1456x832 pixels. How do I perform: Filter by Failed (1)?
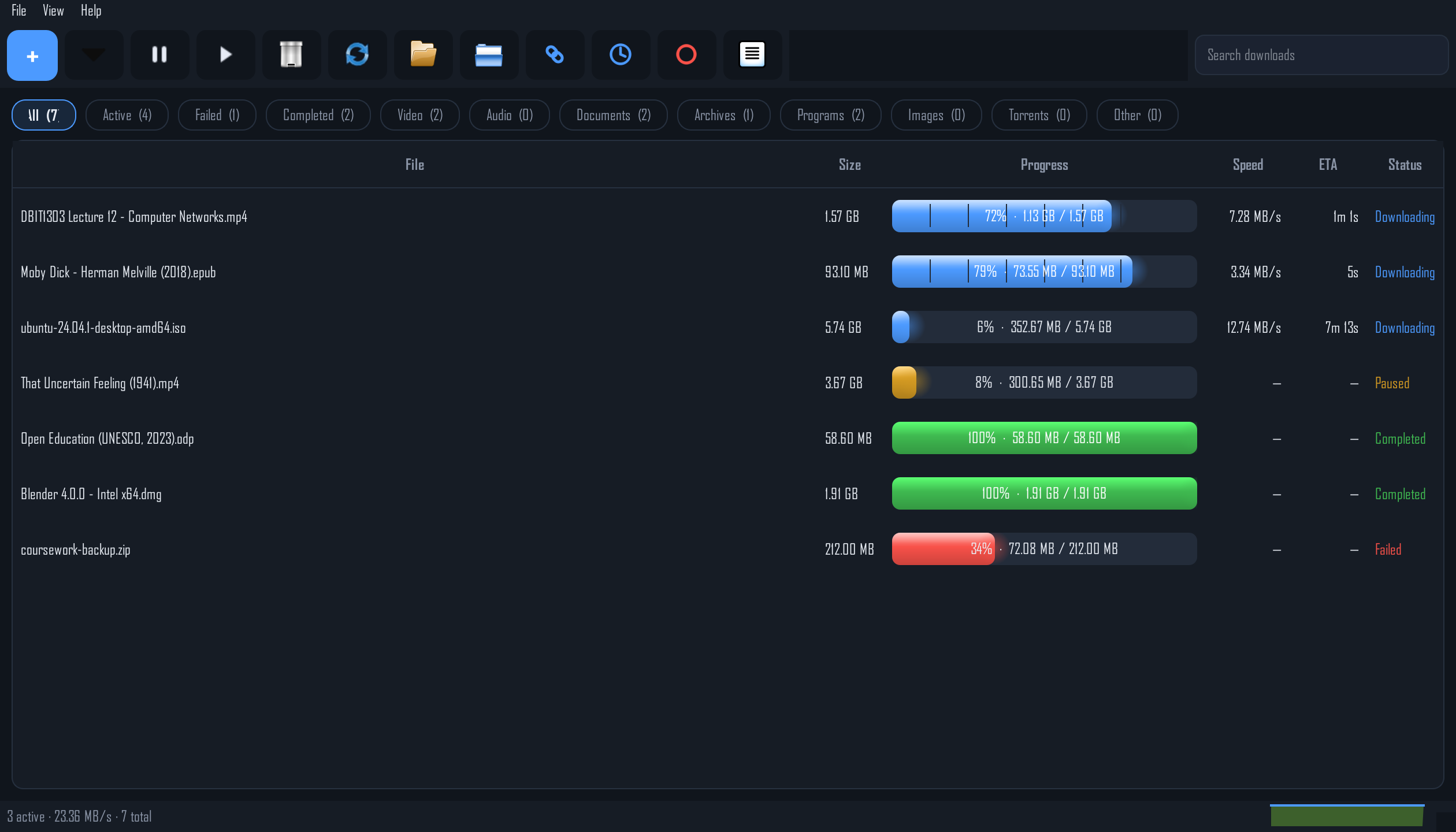pyautogui.click(x=217, y=115)
